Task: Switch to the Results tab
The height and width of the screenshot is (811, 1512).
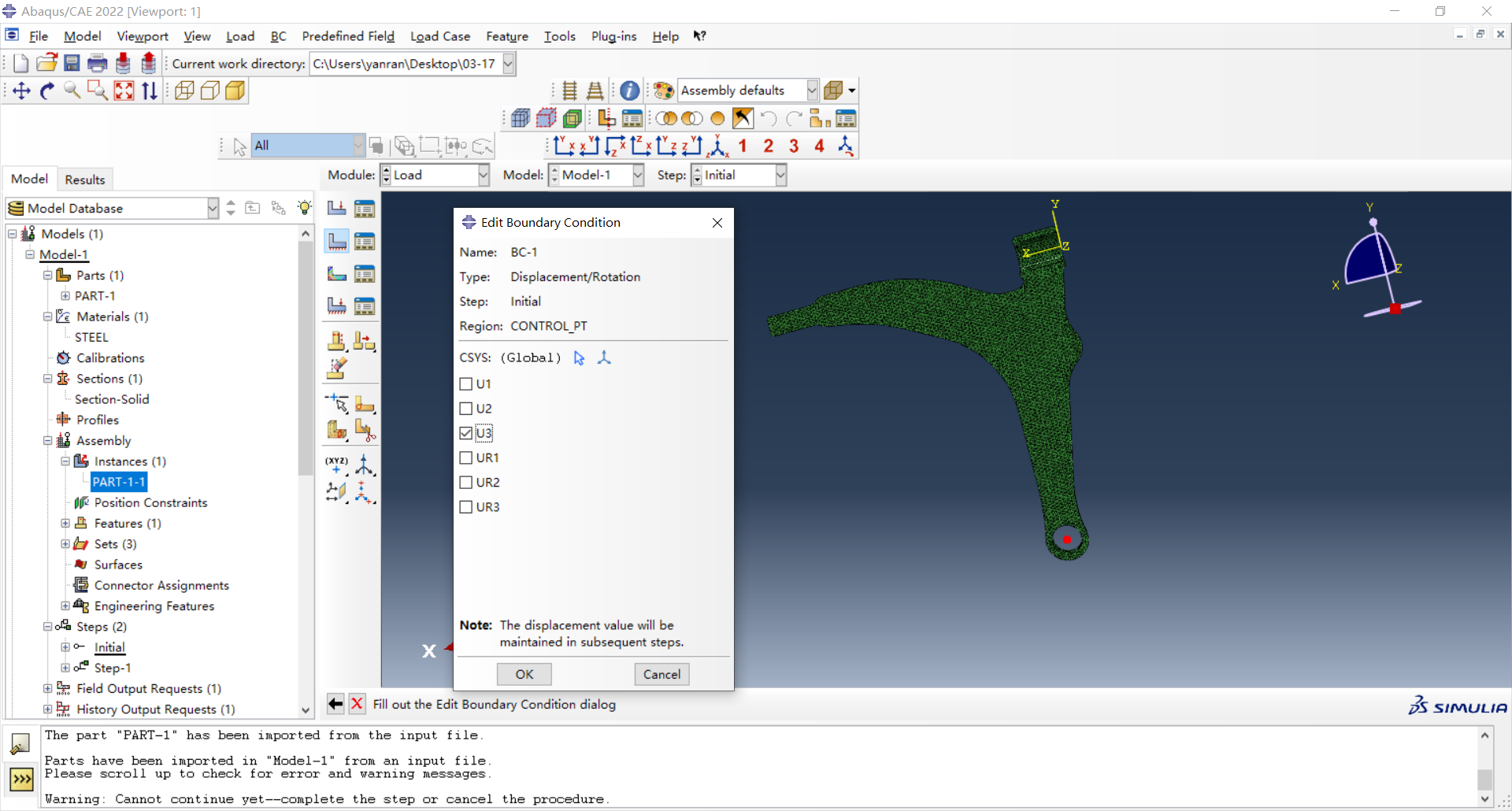Action: click(85, 180)
